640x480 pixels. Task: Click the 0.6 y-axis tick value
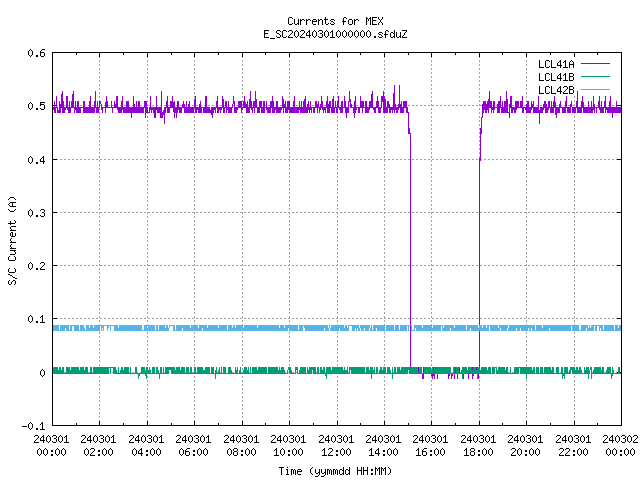click(x=36, y=53)
